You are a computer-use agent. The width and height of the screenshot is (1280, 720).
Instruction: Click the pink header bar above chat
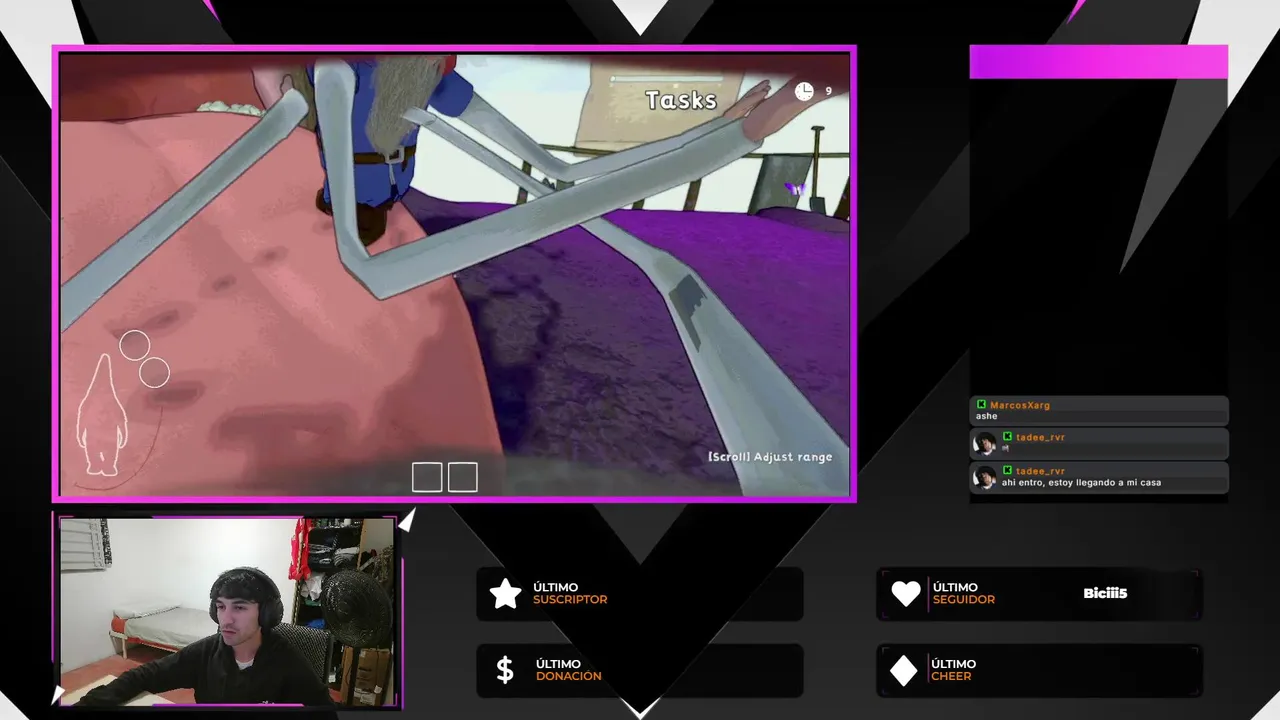[x=1098, y=62]
